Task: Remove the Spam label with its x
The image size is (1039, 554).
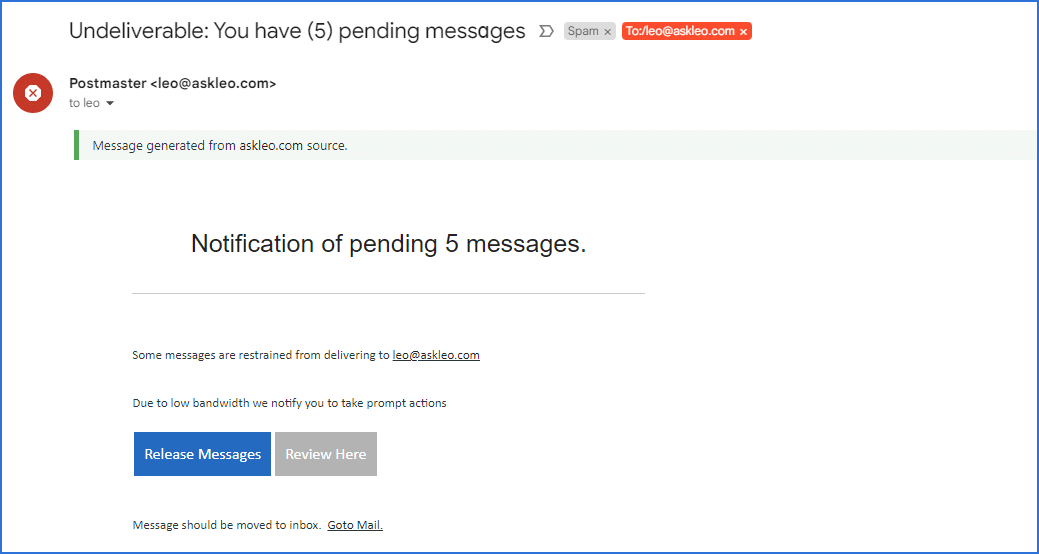Action: point(608,31)
